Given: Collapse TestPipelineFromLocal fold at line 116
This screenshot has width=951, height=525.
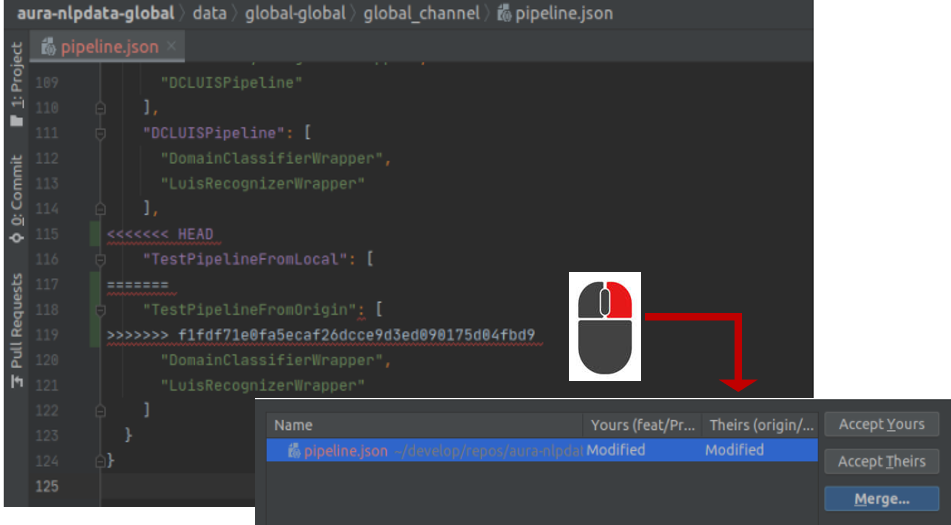Looking at the screenshot, I should click(101, 259).
